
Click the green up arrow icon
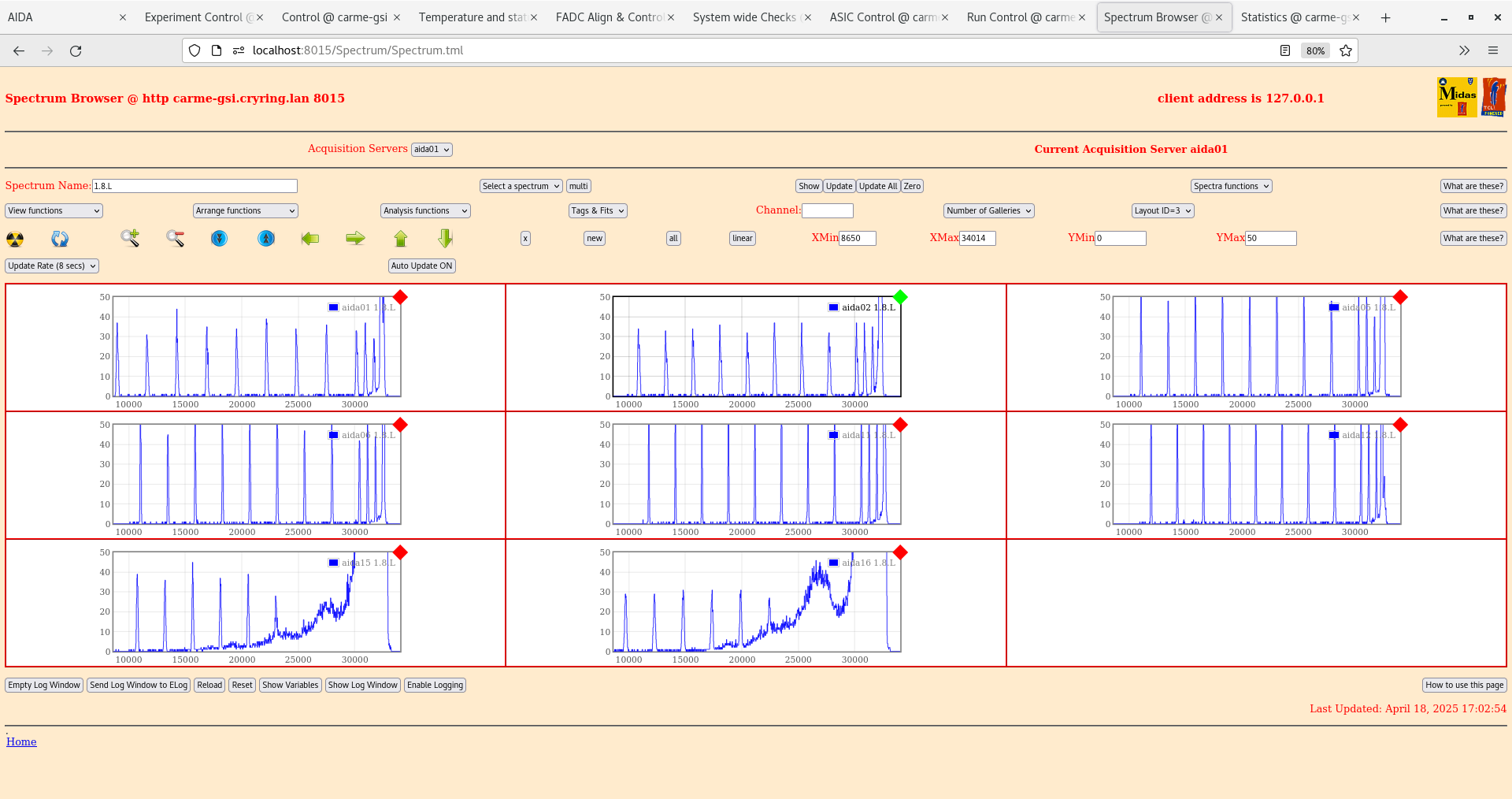[401, 239]
